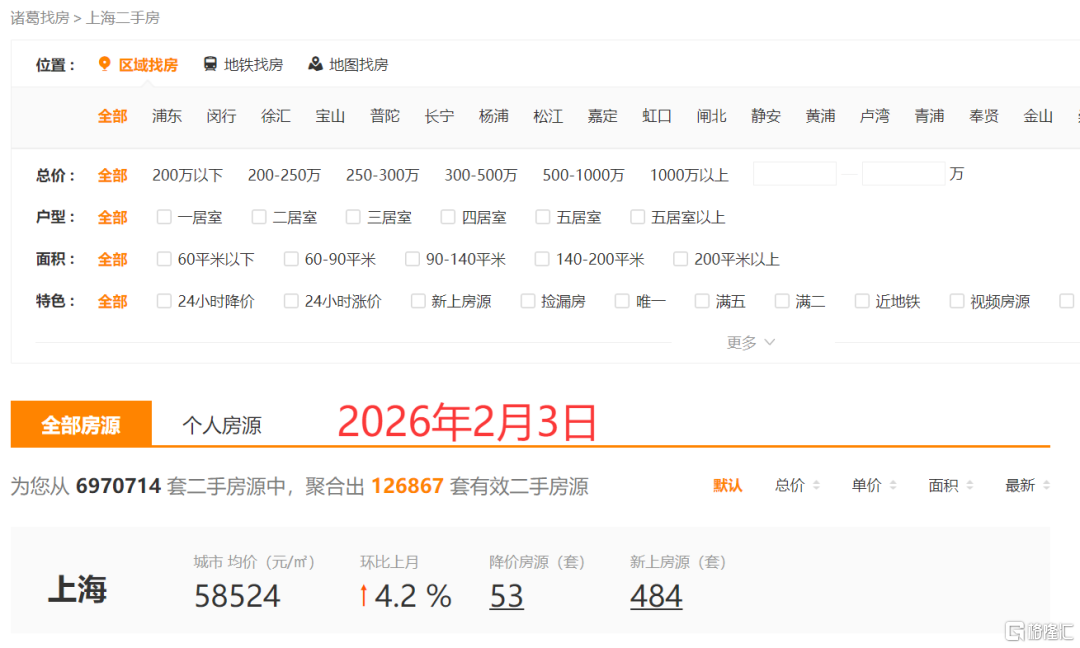Click the minimum price input field

[794, 174]
